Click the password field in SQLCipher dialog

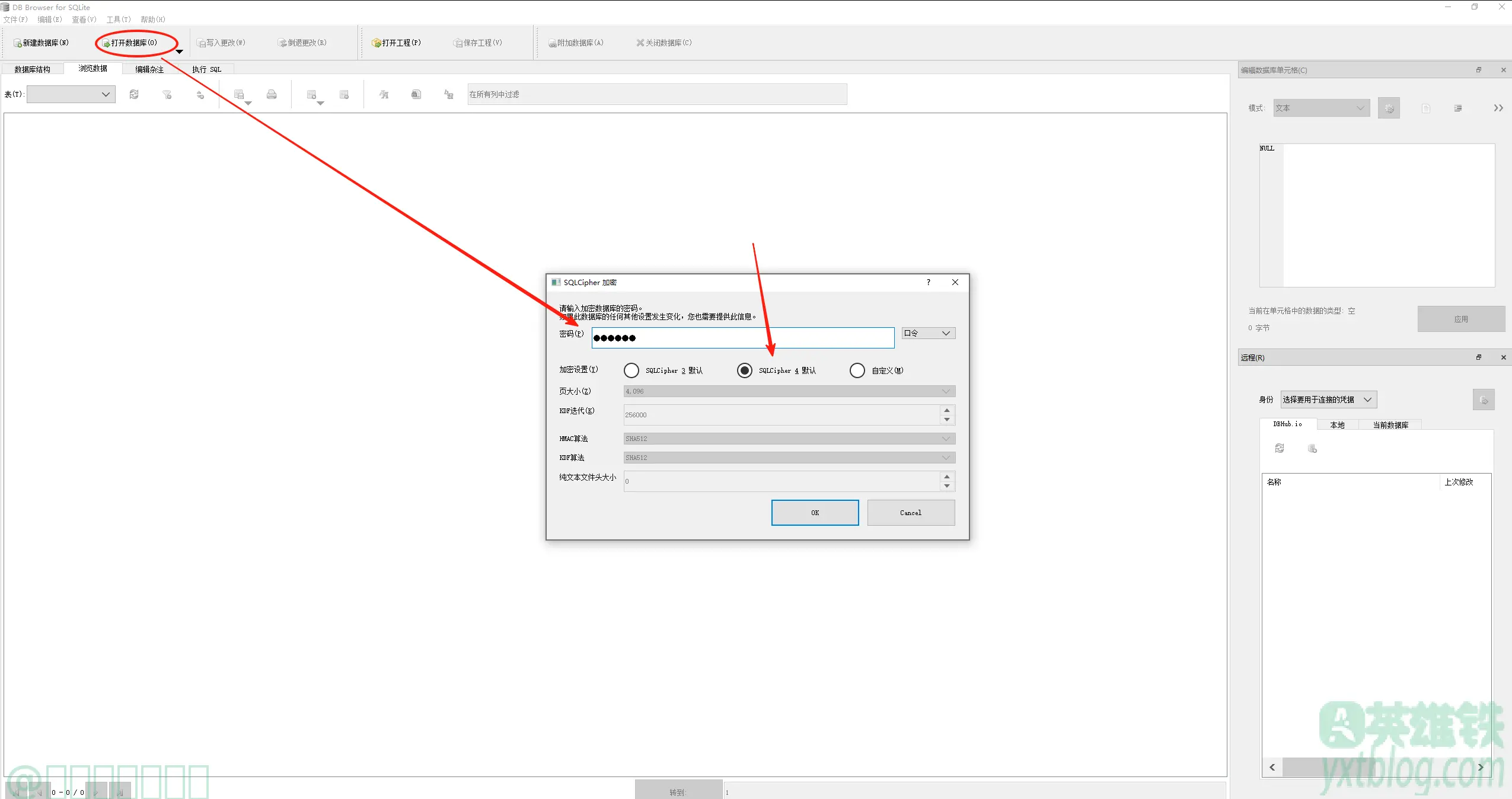point(743,338)
